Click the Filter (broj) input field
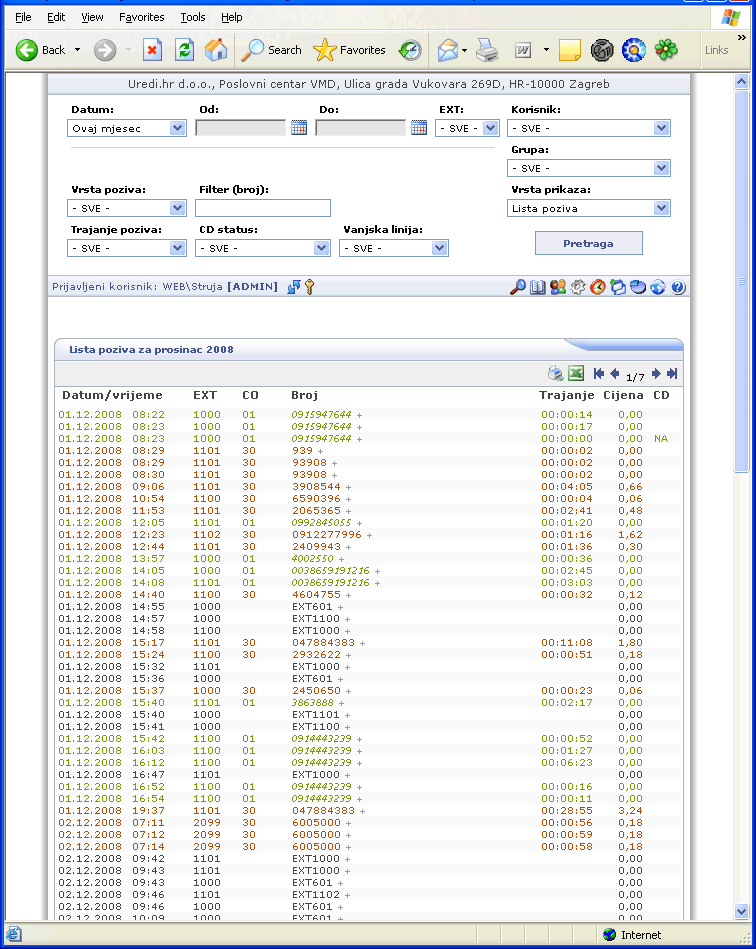756x949 pixels. tap(263, 208)
